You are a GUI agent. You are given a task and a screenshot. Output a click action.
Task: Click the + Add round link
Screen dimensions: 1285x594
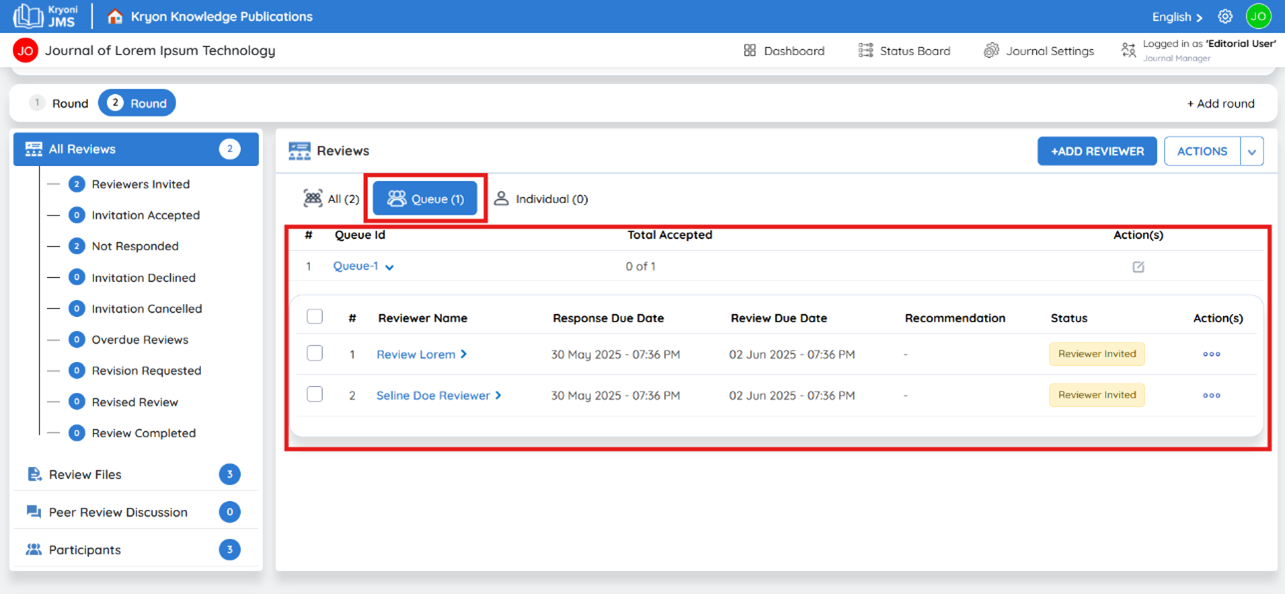click(x=1221, y=104)
